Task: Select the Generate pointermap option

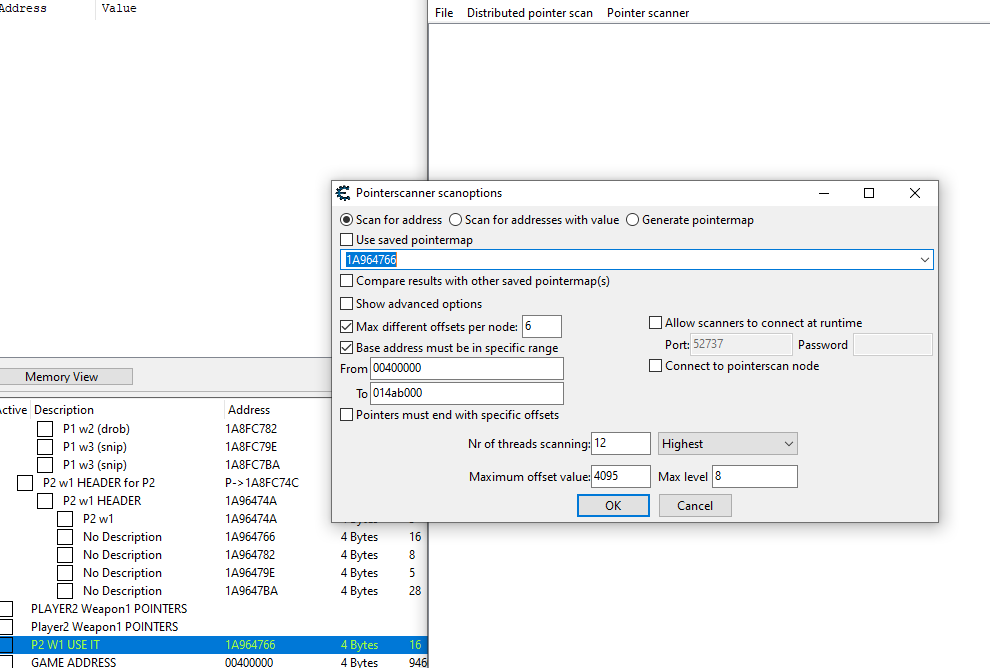Action: pos(632,220)
